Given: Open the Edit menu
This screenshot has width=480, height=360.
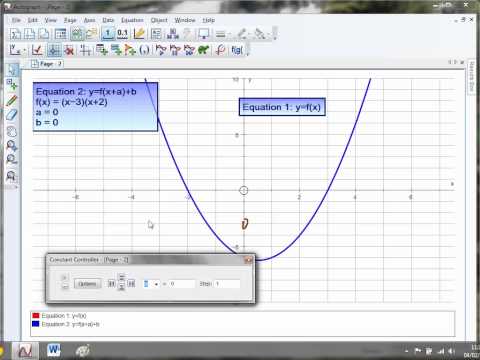Looking at the screenshot, I should point(33,20).
